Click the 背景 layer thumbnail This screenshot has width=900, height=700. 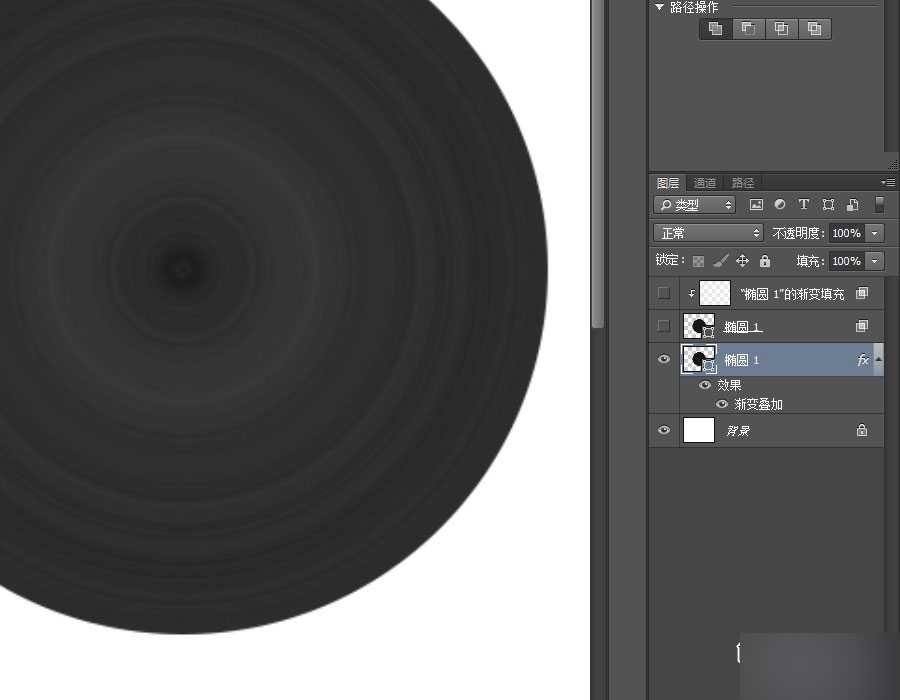[x=699, y=430]
